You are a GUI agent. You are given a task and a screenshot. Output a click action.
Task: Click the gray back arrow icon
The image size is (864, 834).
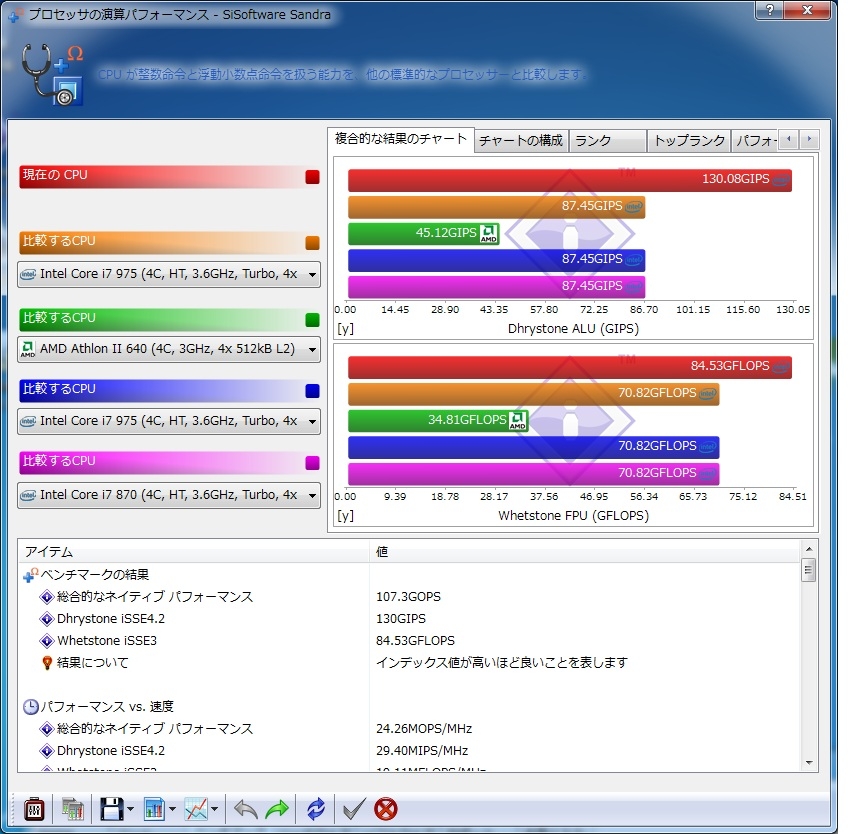point(246,809)
